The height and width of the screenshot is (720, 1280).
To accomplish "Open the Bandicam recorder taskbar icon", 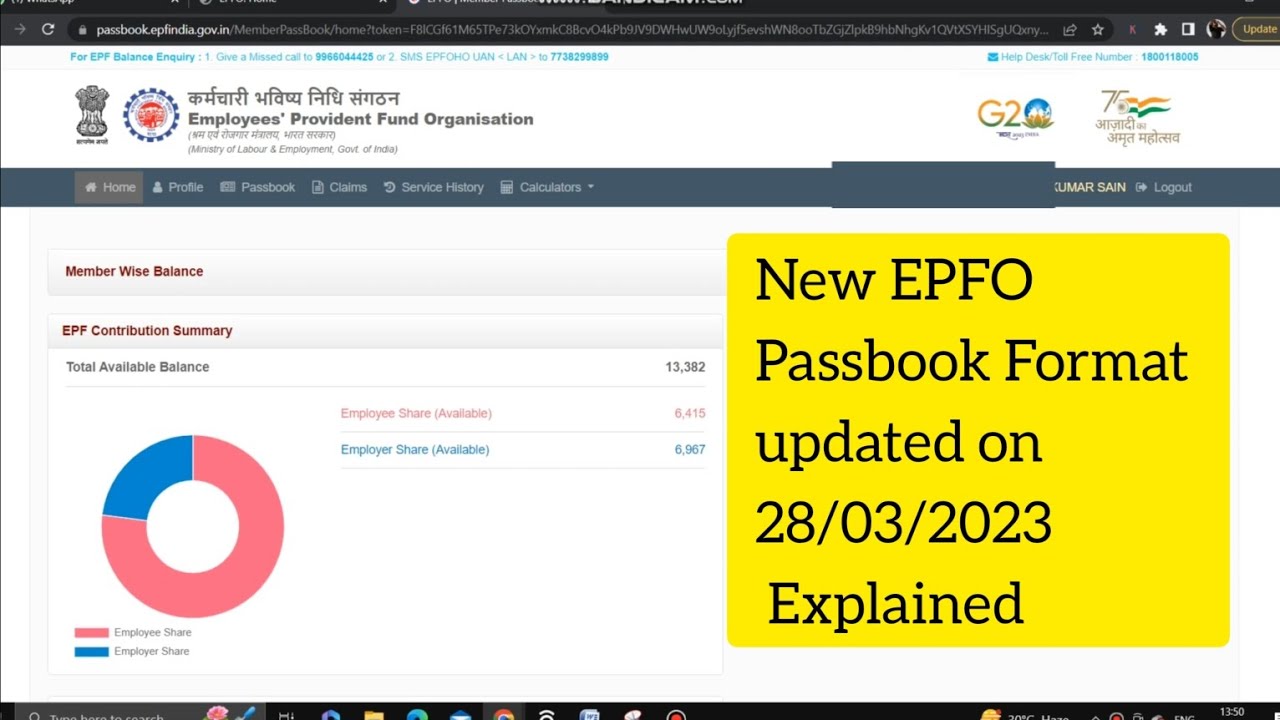I will (x=676, y=715).
